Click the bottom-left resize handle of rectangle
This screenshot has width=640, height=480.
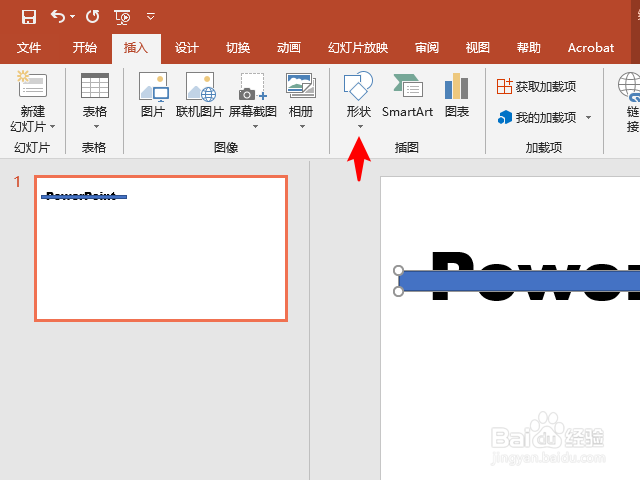(x=398, y=291)
